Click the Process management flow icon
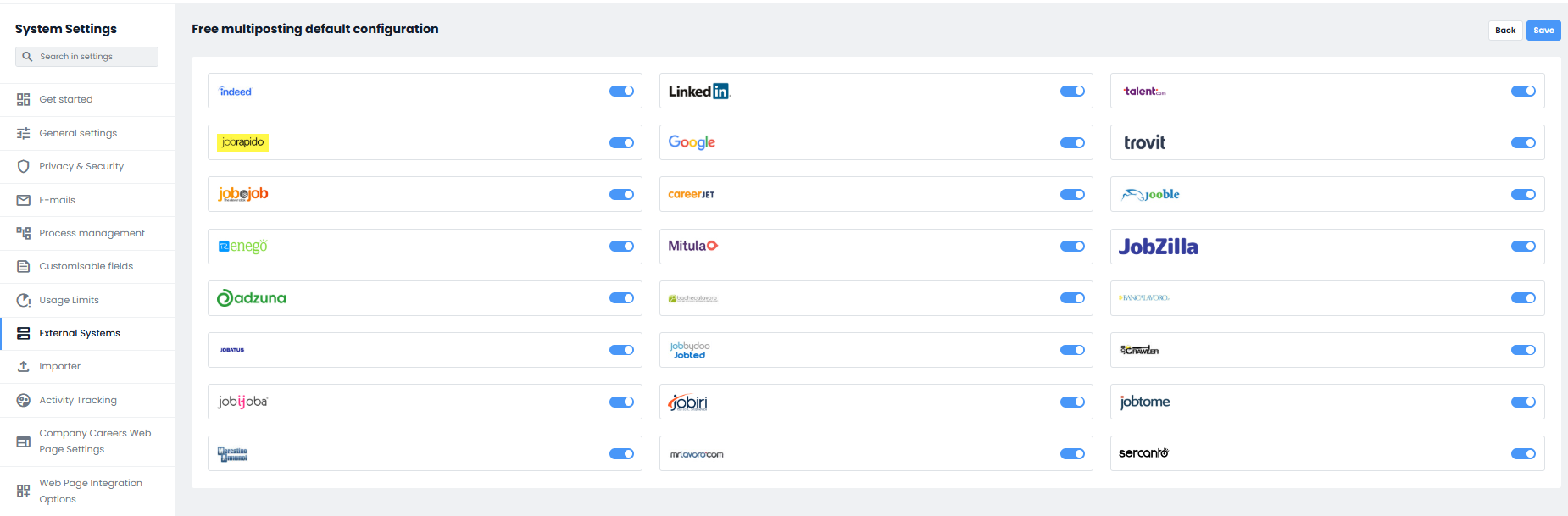The image size is (1568, 516). coord(24,233)
